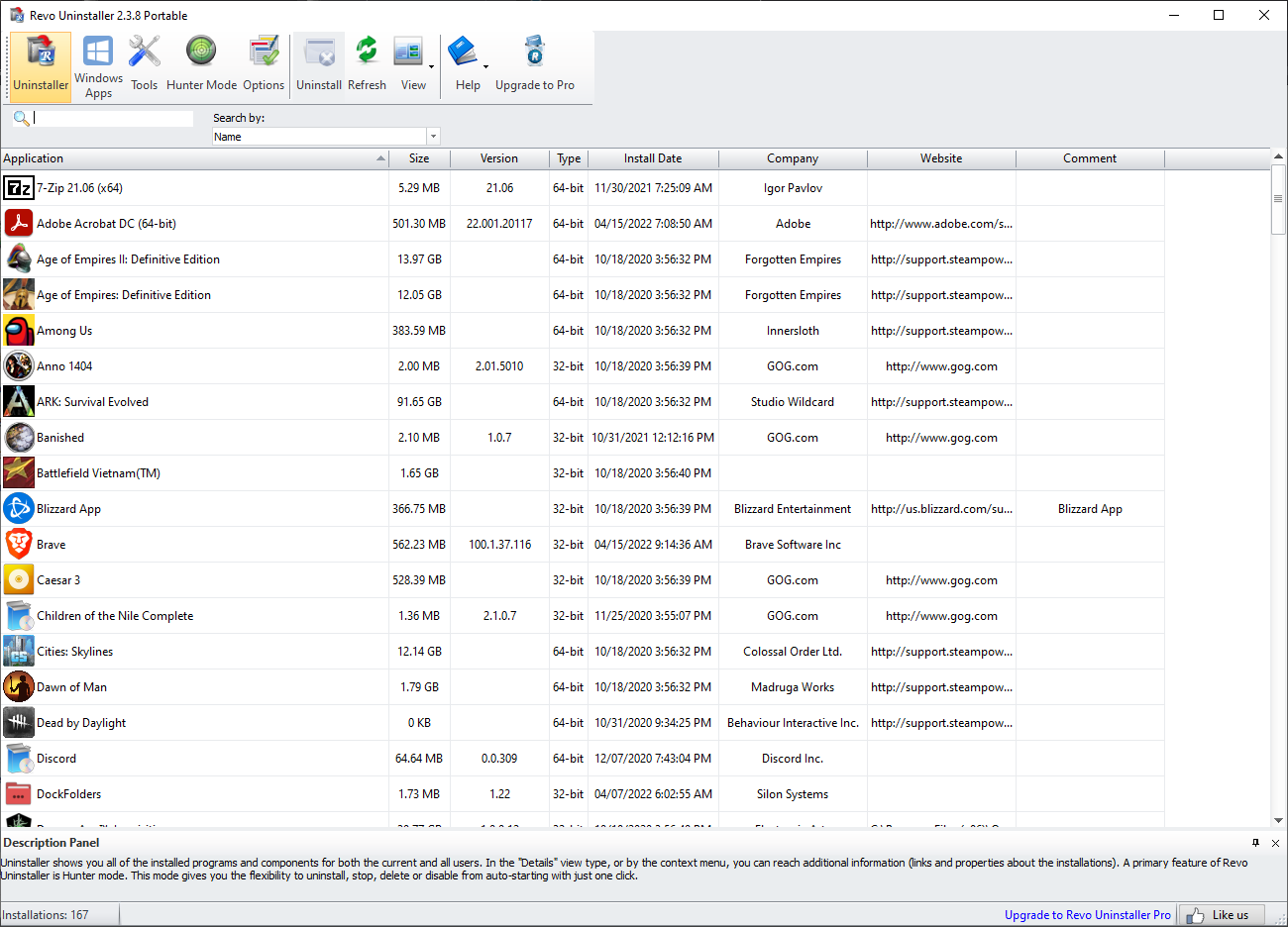The image size is (1288, 927).
Task: Sort by Install Date column header
Action: (653, 158)
